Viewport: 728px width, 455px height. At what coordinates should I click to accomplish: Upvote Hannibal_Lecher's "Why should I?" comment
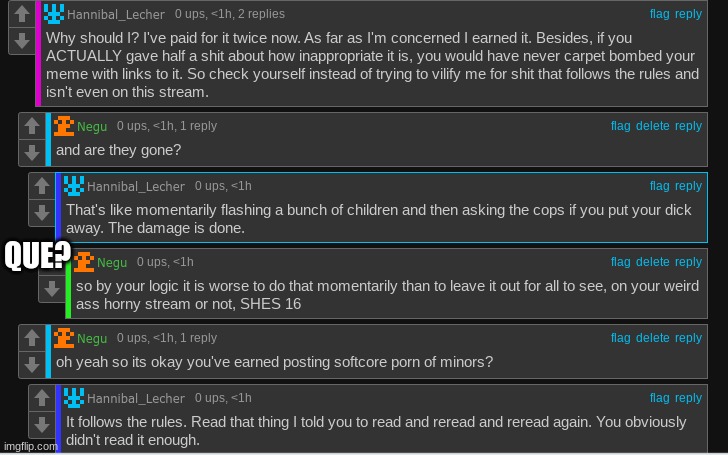[22, 13]
